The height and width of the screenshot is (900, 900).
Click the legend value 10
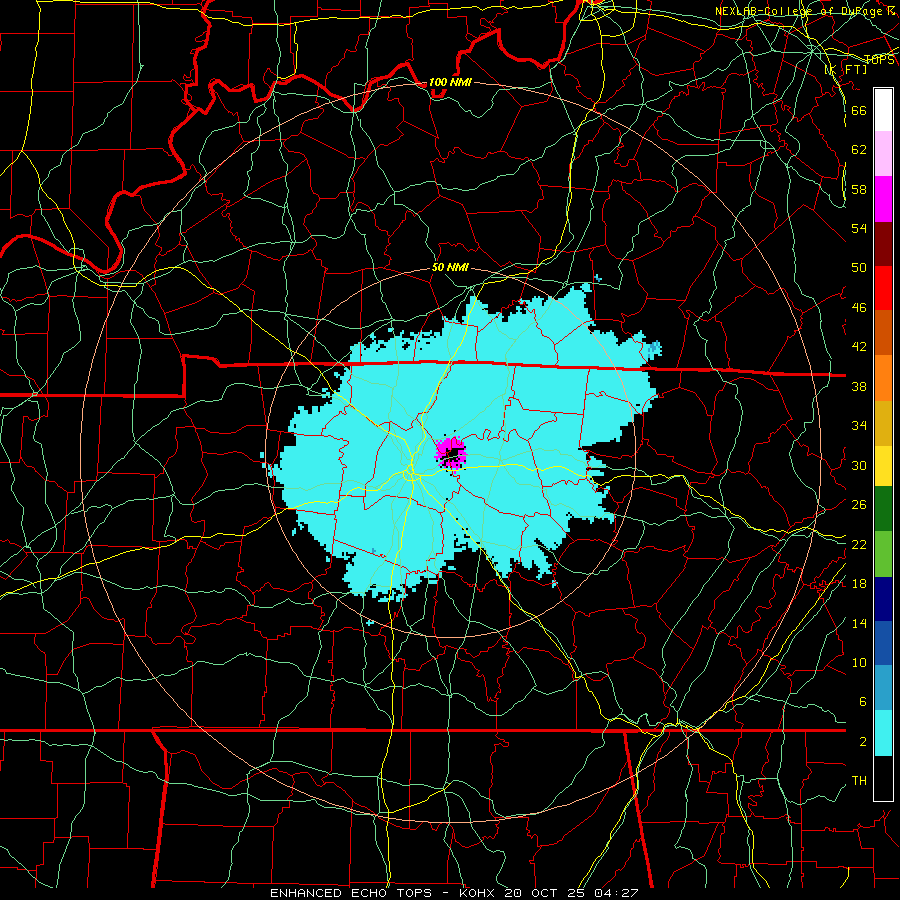(x=859, y=663)
